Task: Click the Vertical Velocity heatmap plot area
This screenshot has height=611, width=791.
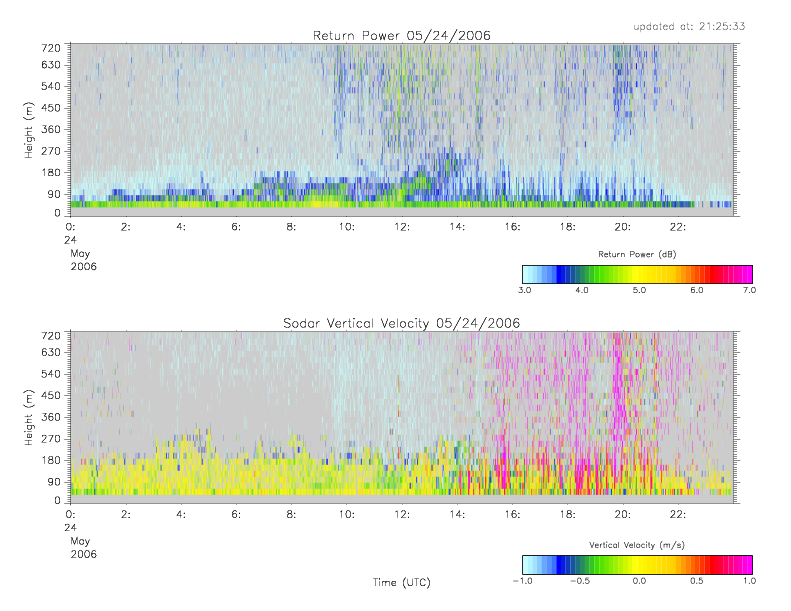Action: 402,417
